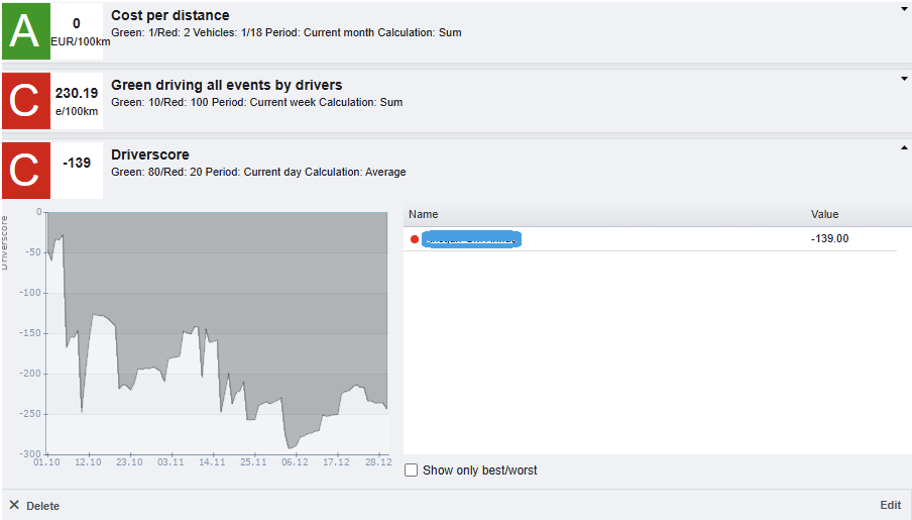Collapse the Driverscore panel arrow

(x=904, y=148)
